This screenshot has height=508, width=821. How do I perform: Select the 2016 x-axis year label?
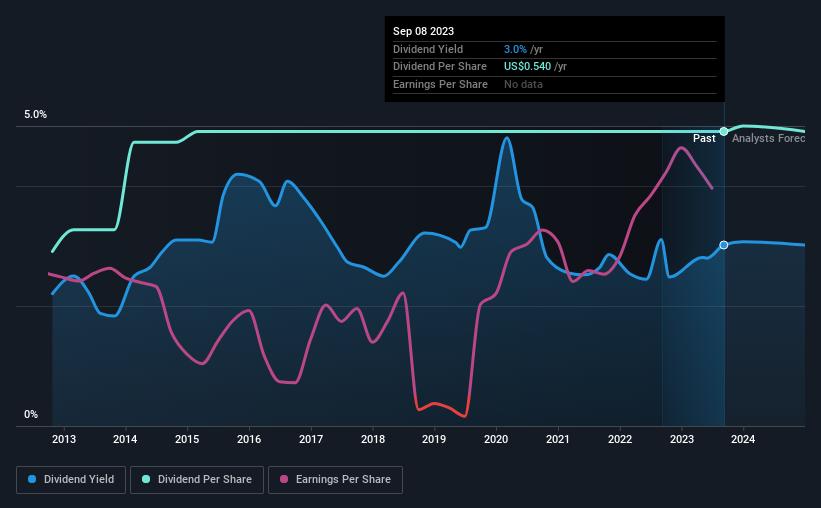(x=249, y=439)
